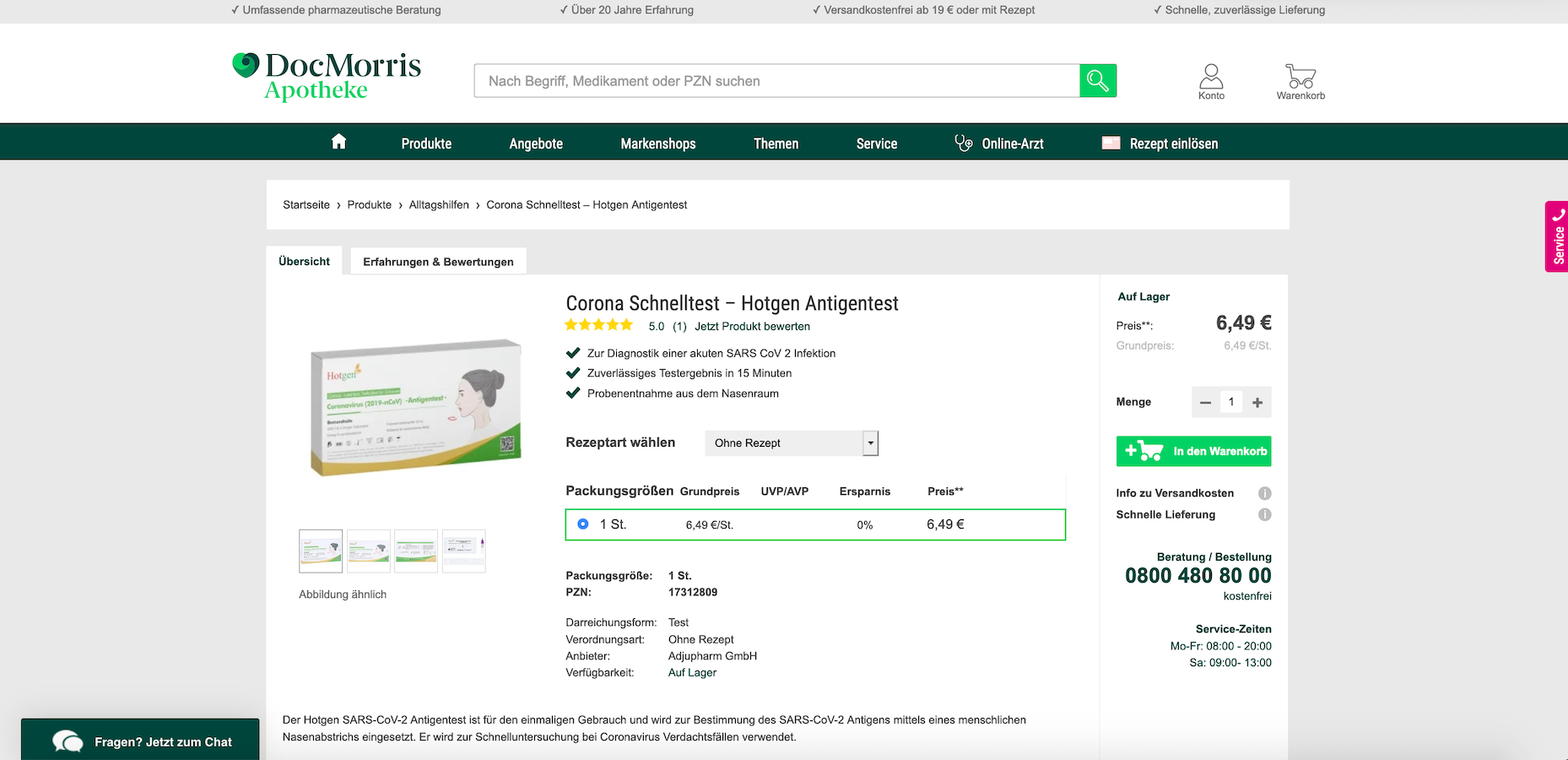Open the Warenkorb shopping cart icon

point(1300,81)
